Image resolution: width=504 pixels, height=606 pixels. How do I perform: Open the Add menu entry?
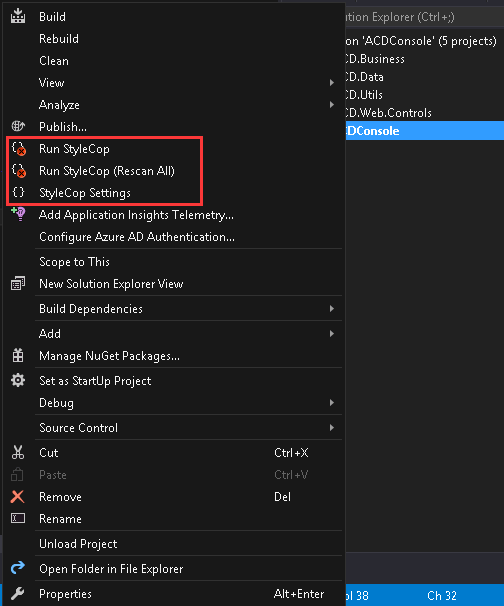[x=174, y=334]
